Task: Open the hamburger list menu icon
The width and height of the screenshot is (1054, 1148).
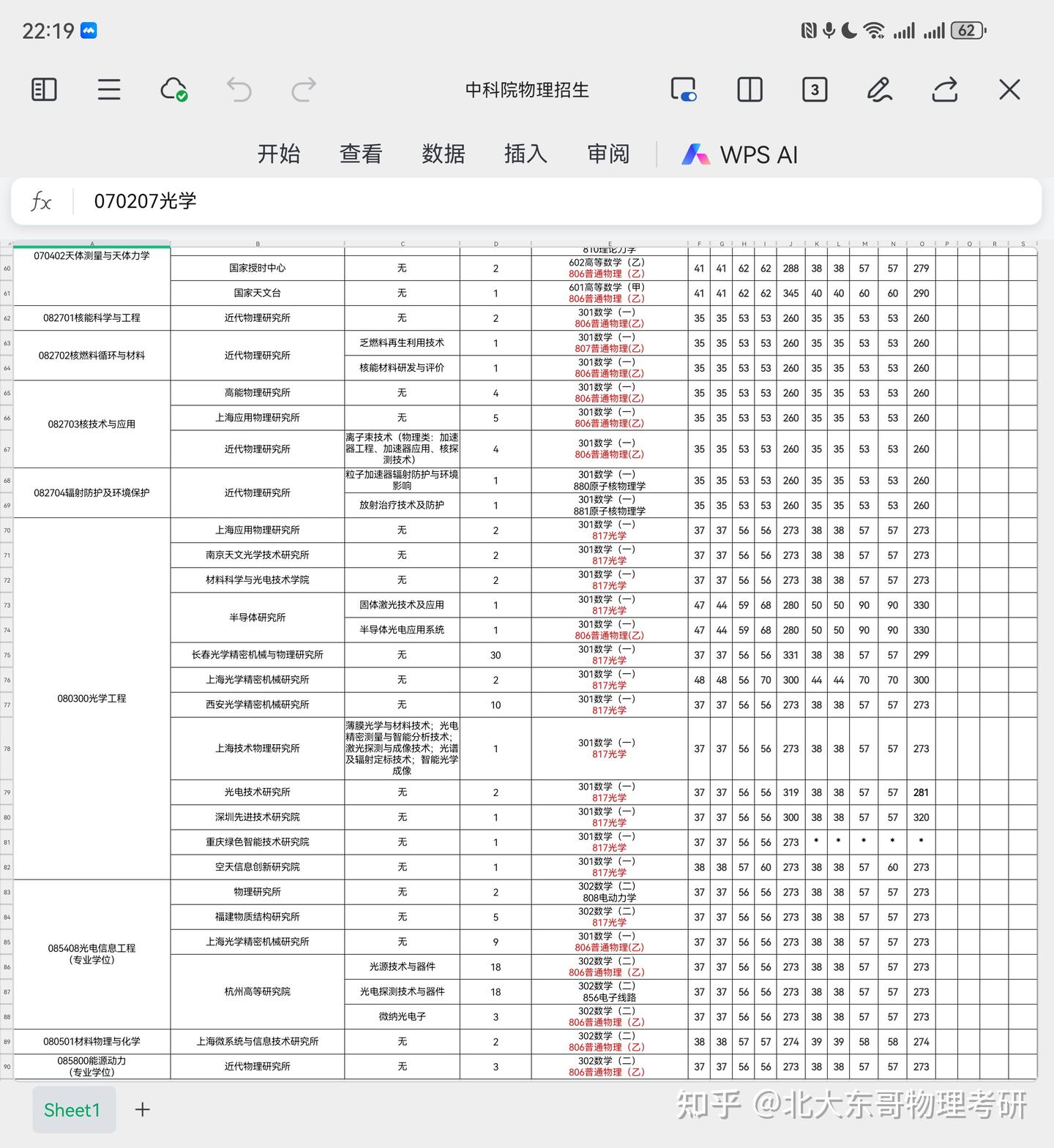Action: [x=109, y=89]
